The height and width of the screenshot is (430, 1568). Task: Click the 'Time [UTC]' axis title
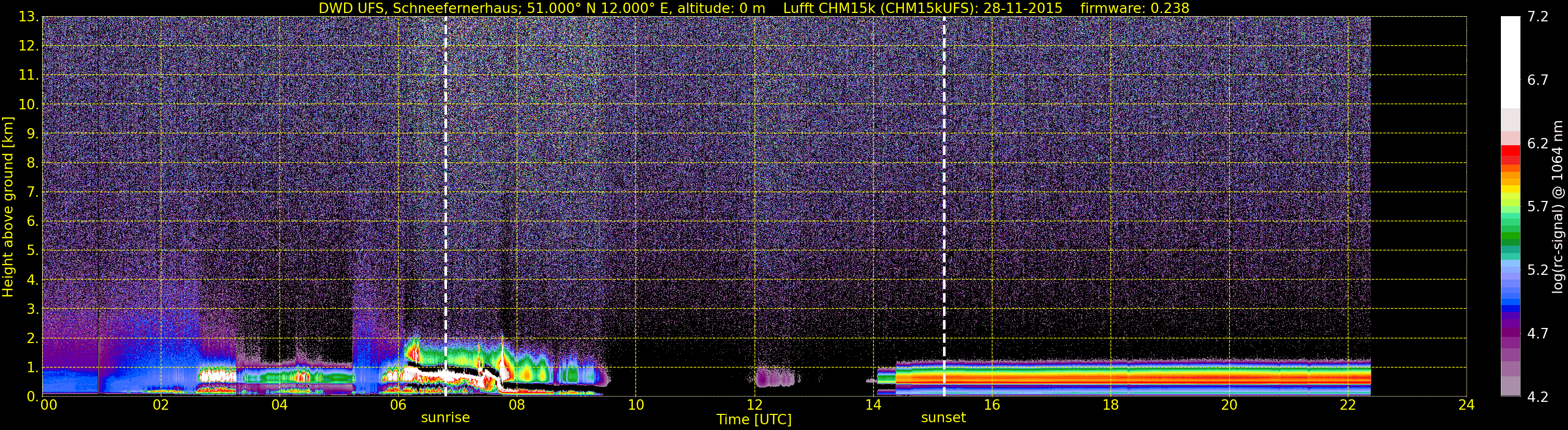pyautogui.click(x=754, y=420)
